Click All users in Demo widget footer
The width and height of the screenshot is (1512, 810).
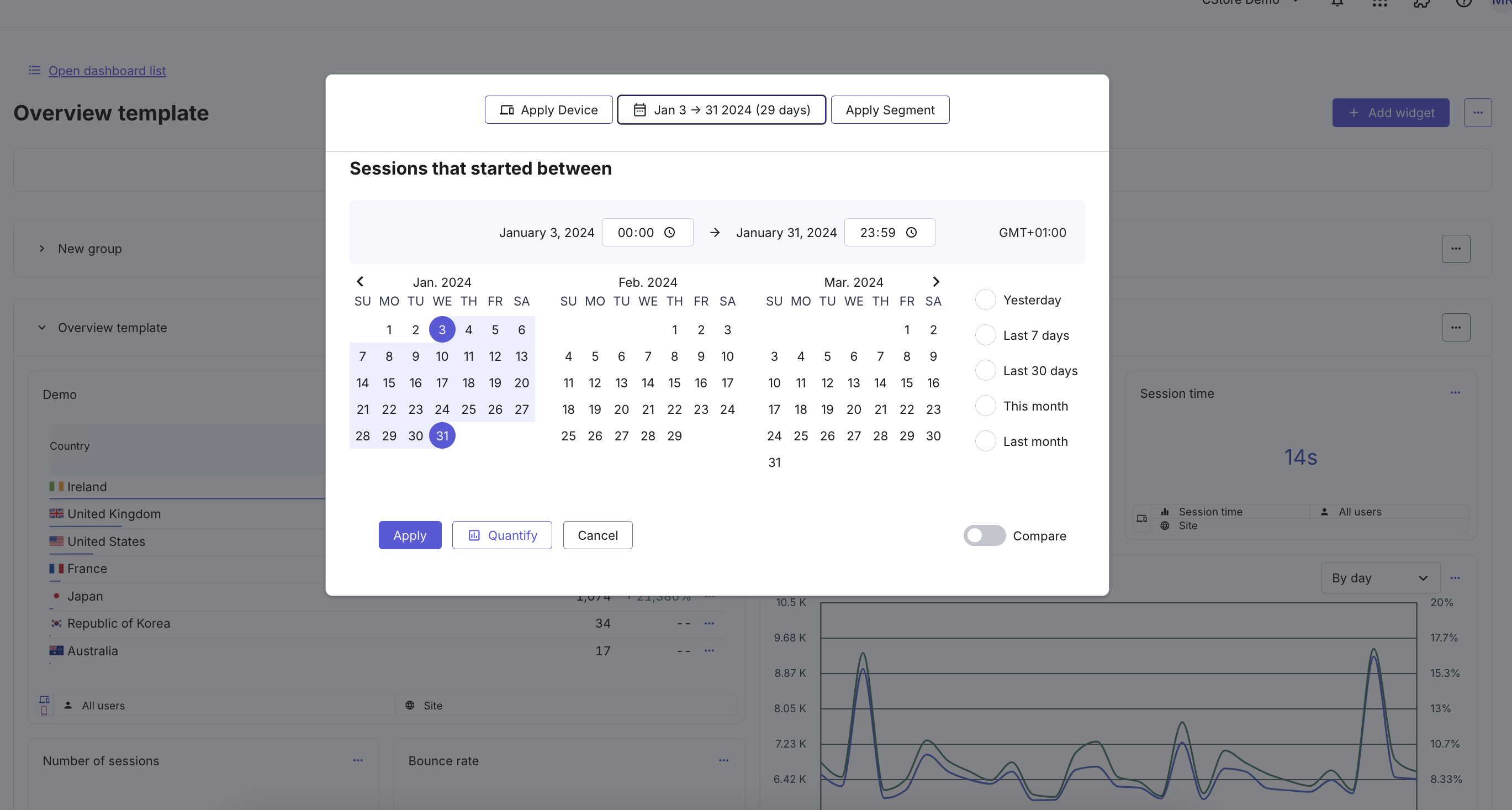[x=103, y=706]
